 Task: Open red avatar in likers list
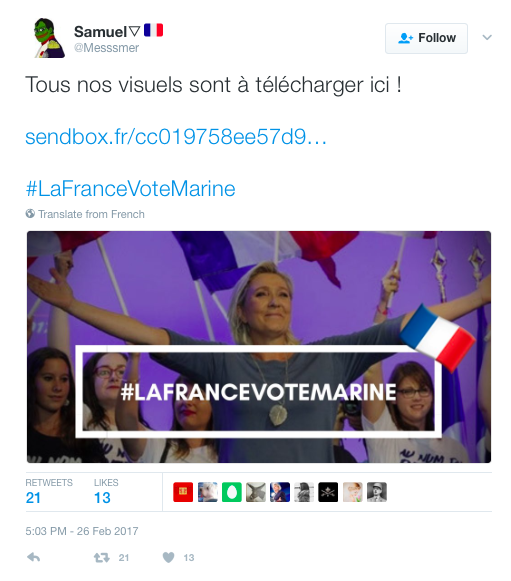point(183,492)
